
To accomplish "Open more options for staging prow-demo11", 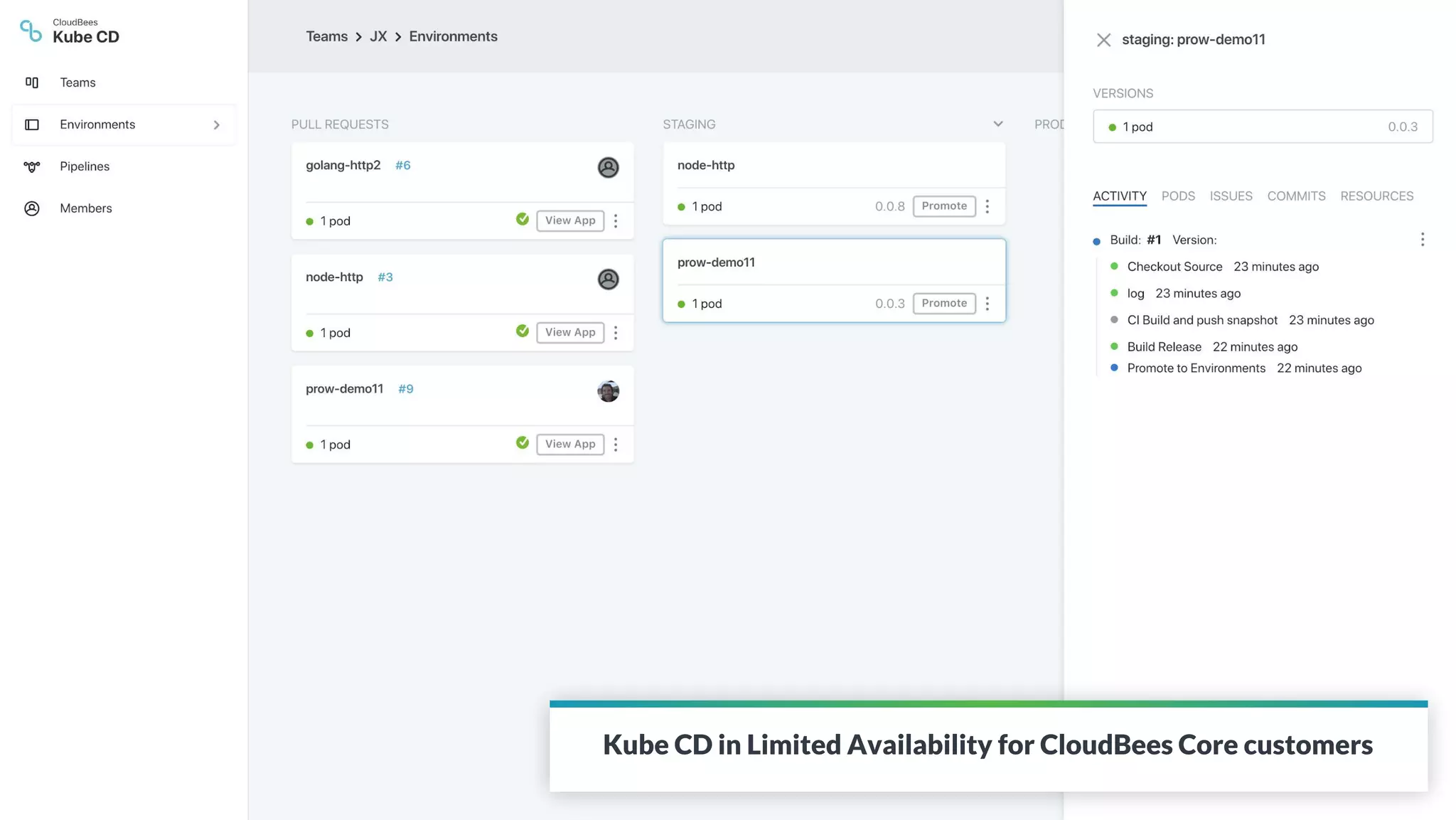I will tap(987, 304).
